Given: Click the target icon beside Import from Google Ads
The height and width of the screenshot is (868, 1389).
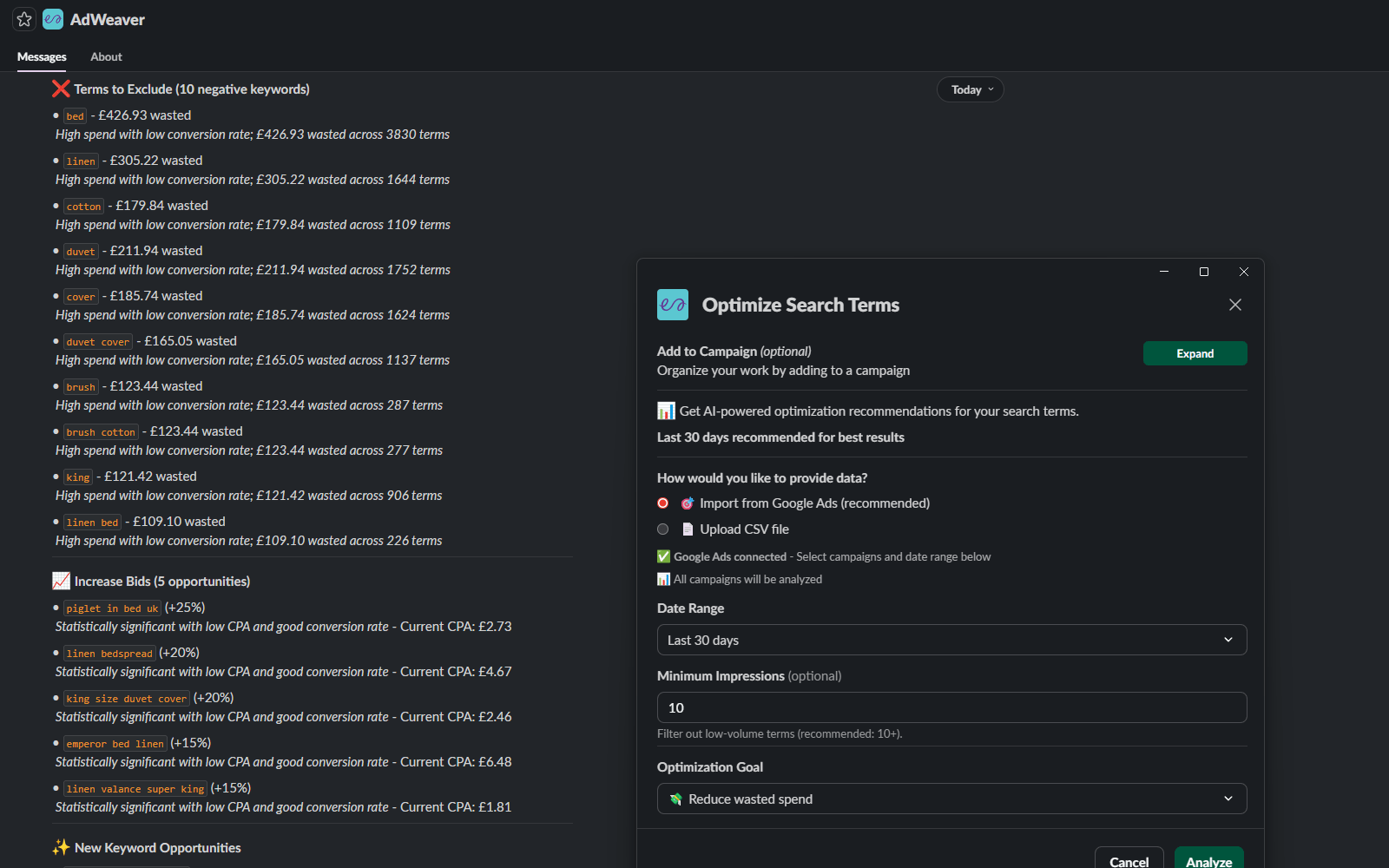Looking at the screenshot, I should 687,503.
